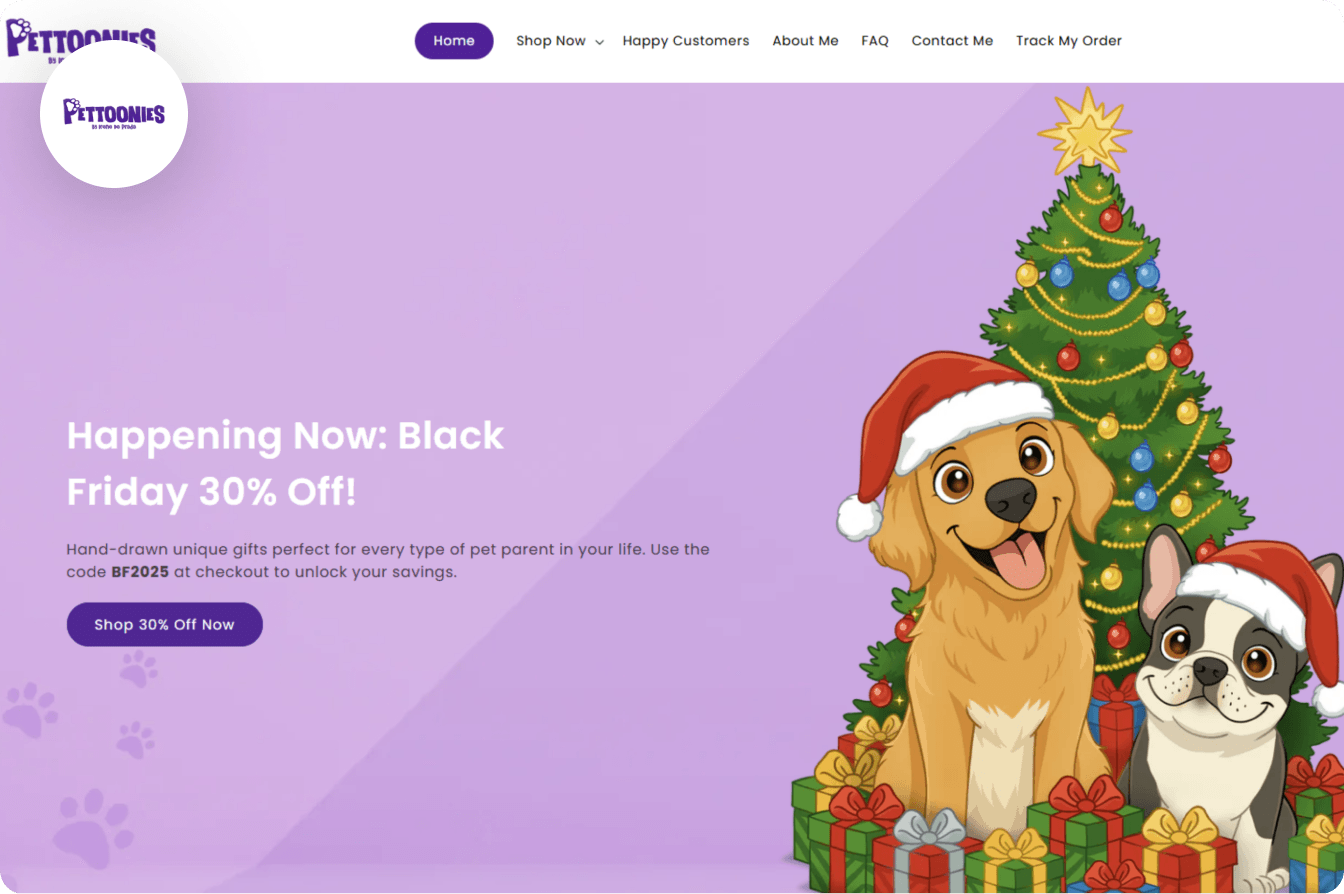Click the gold star atop the tree
The width and height of the screenshot is (1344, 894).
pos(1085,130)
